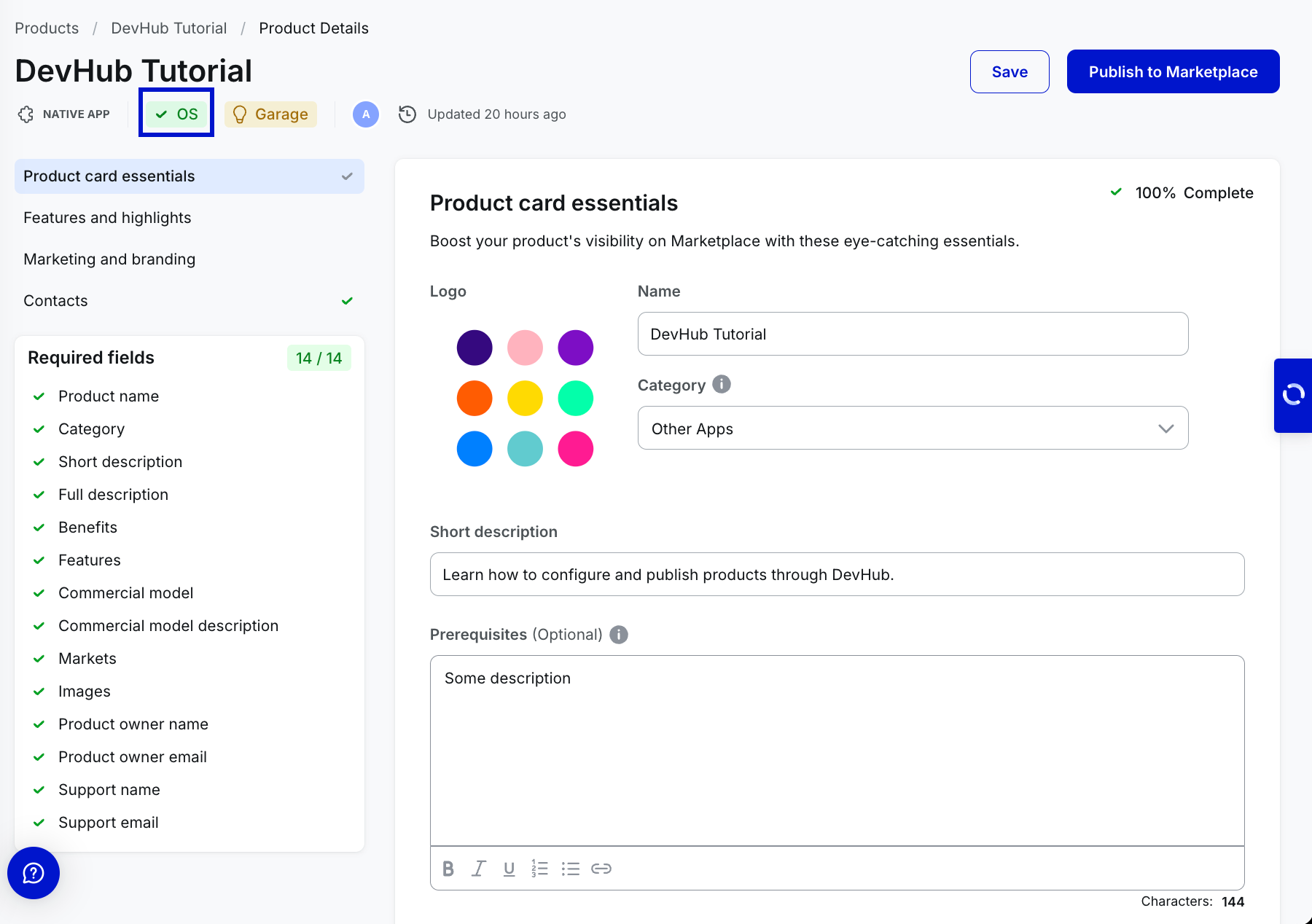Click the Short description input field
Image resolution: width=1312 pixels, height=924 pixels.
point(837,574)
